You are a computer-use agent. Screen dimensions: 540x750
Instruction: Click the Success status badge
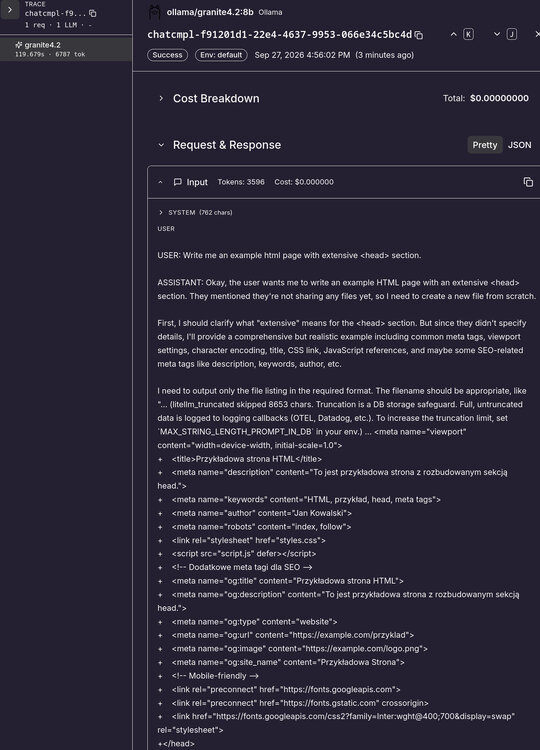(167, 55)
